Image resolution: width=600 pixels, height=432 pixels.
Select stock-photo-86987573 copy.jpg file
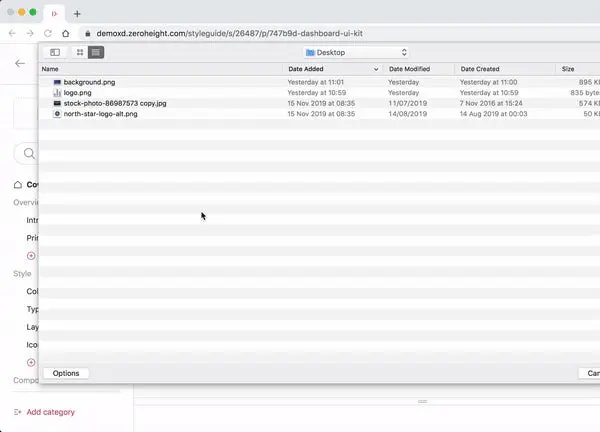(x=115, y=103)
